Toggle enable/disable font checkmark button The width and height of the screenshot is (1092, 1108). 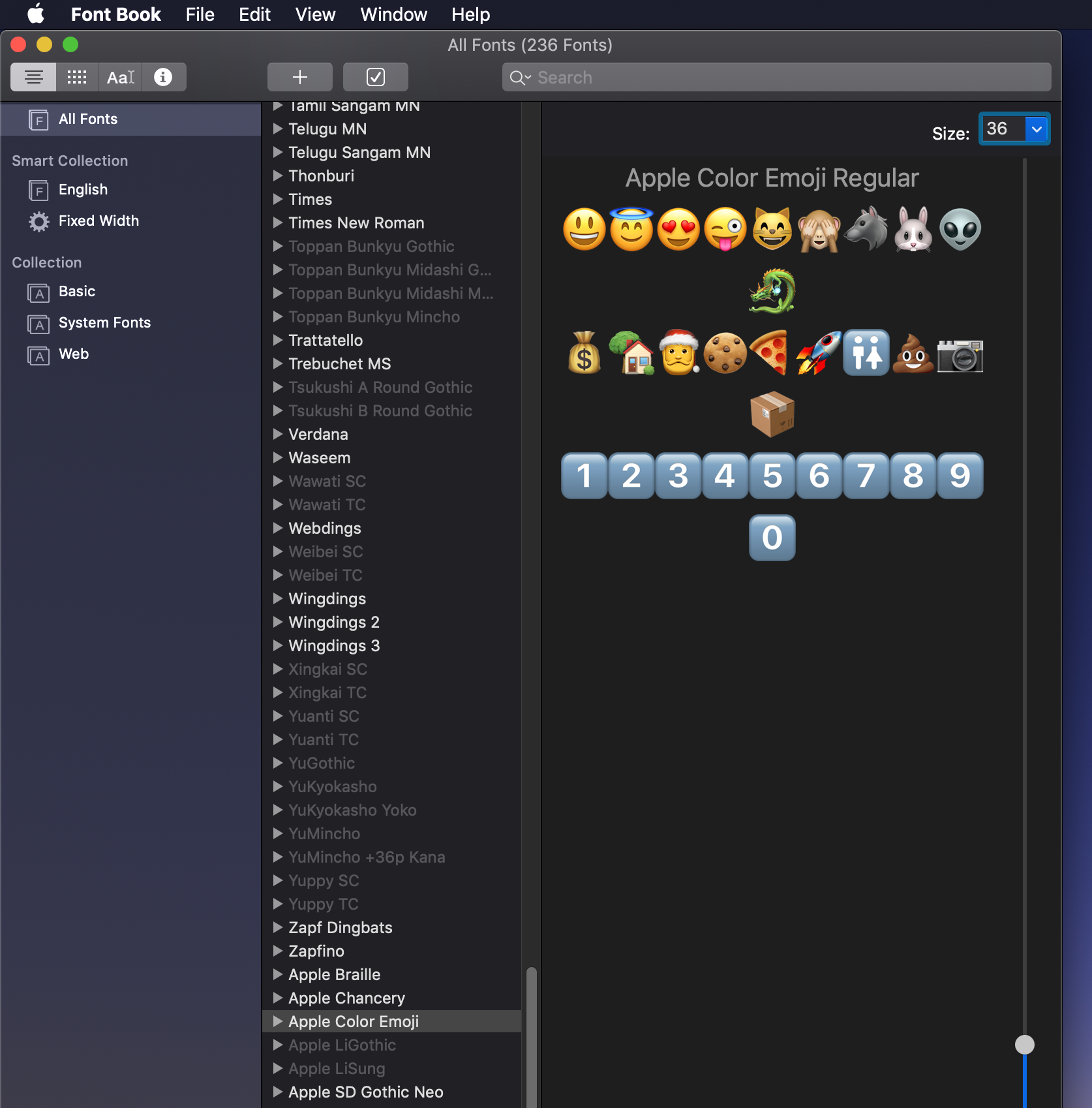coord(376,77)
